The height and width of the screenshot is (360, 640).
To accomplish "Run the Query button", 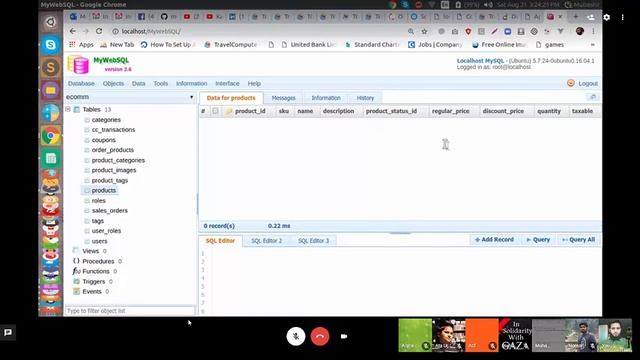I will click(x=538, y=240).
